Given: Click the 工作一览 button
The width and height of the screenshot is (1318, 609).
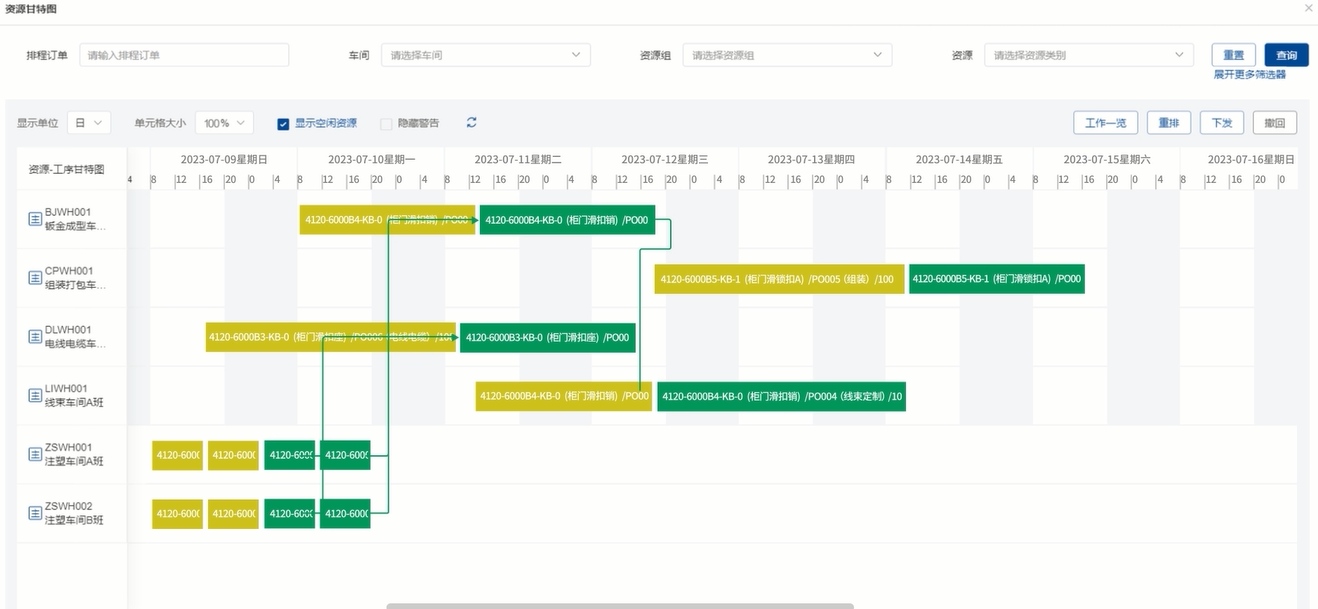Looking at the screenshot, I should pos(1105,123).
